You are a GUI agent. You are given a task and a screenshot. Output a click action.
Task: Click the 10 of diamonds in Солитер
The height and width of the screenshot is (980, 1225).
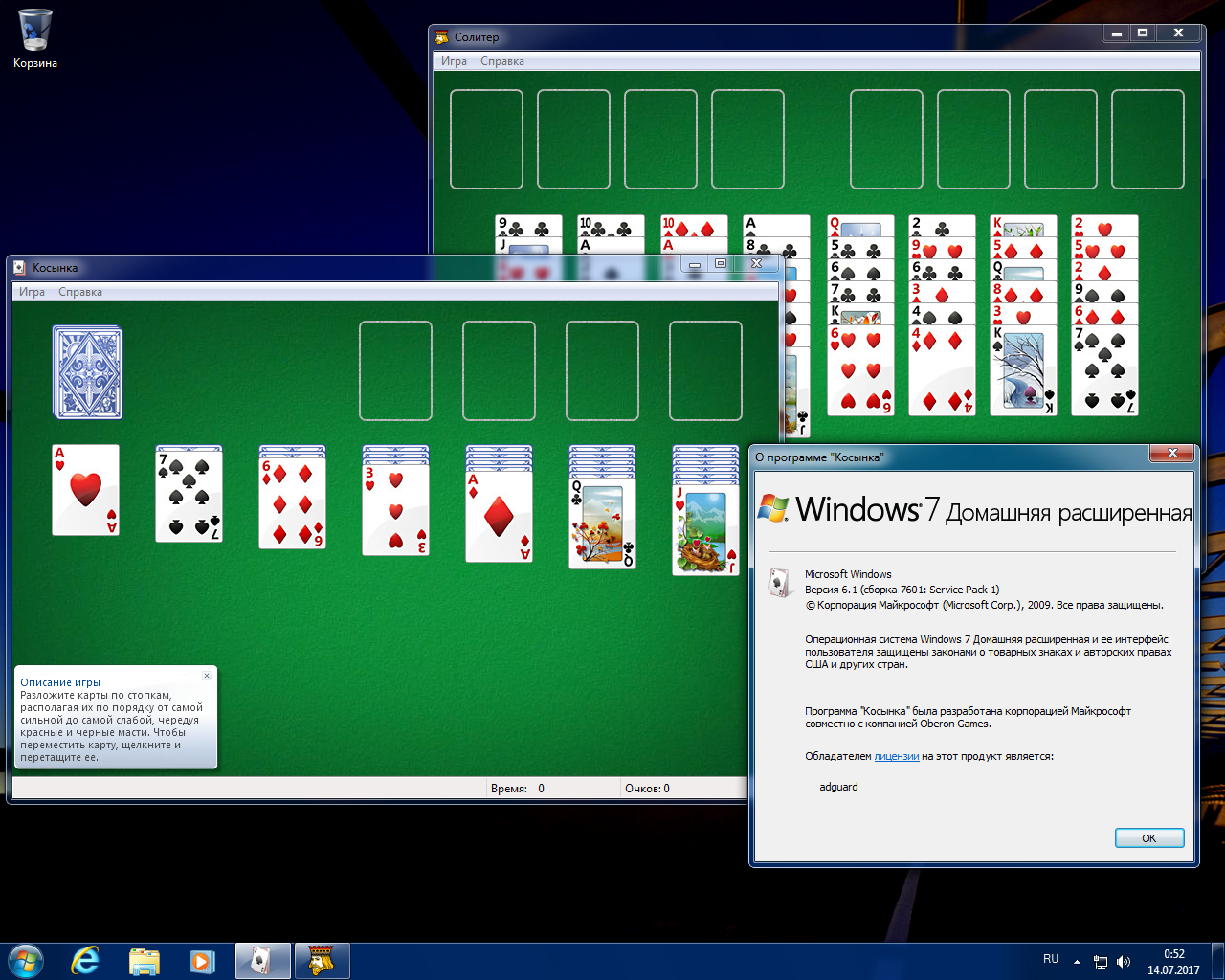click(x=694, y=227)
